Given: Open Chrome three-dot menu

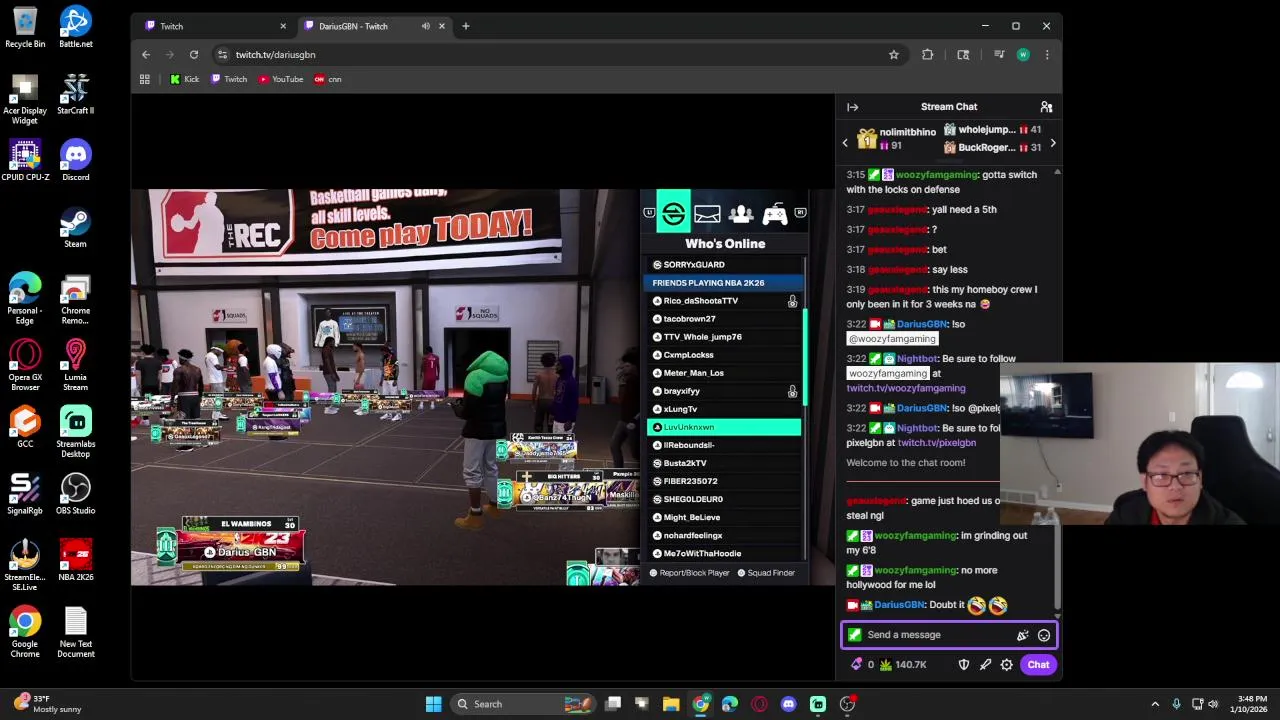Looking at the screenshot, I should (x=1047, y=55).
